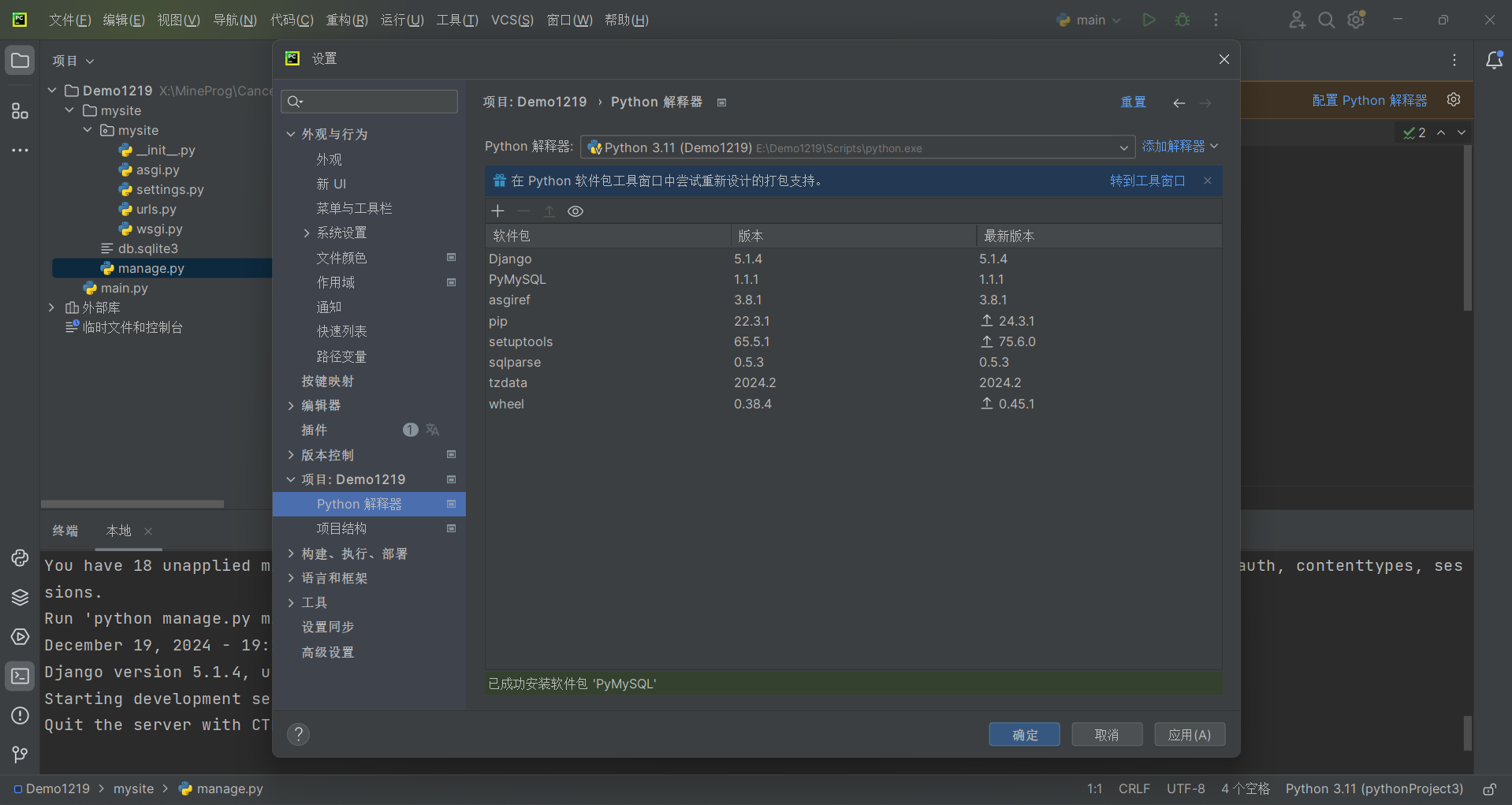Click the 转到工具窗口 link

1147,181
